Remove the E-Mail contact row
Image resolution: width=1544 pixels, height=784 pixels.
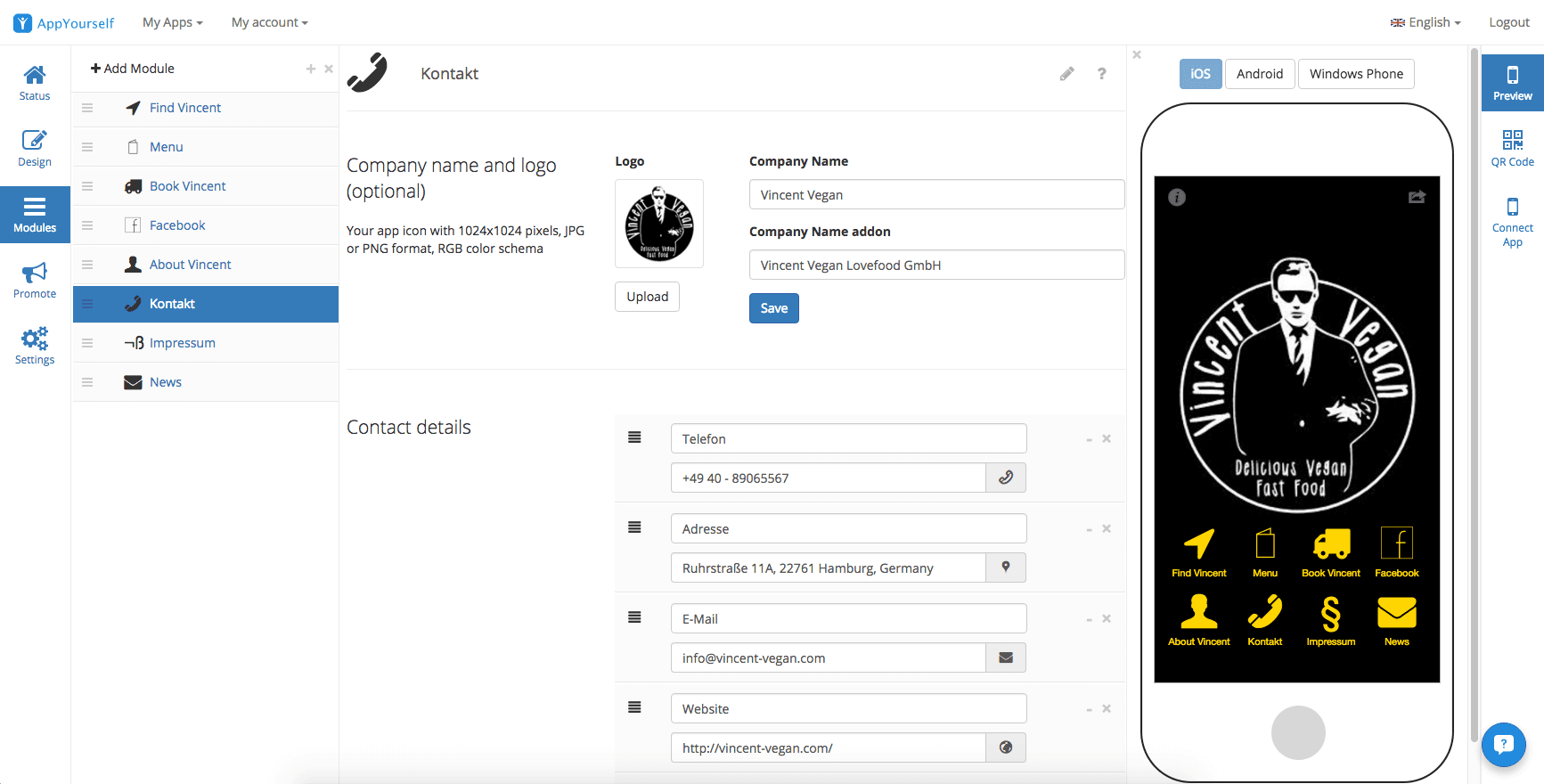pos(1107,618)
